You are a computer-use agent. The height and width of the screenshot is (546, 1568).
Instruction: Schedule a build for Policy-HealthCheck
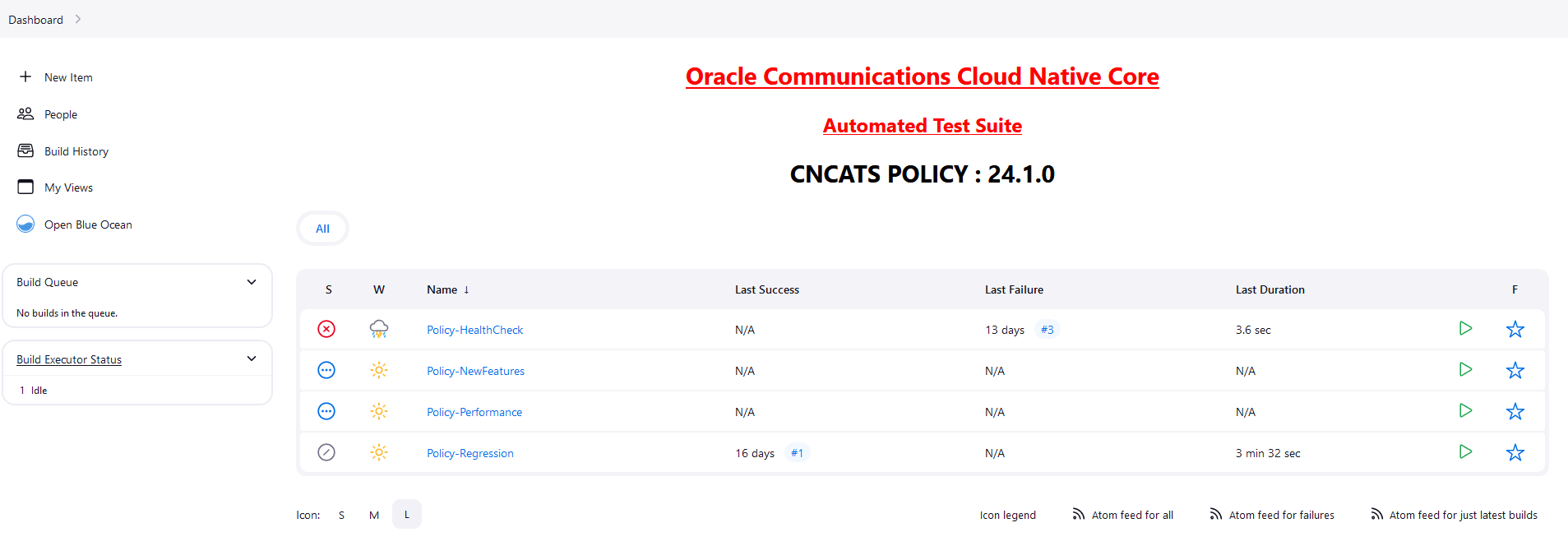click(1465, 328)
